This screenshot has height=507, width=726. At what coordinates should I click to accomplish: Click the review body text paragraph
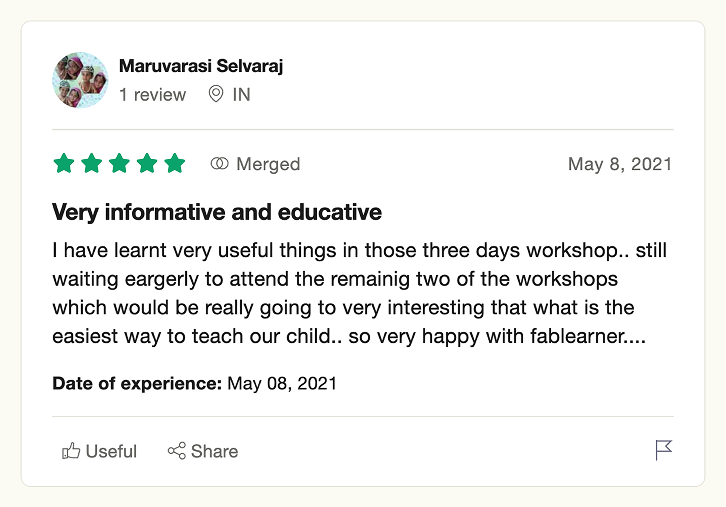coord(359,293)
